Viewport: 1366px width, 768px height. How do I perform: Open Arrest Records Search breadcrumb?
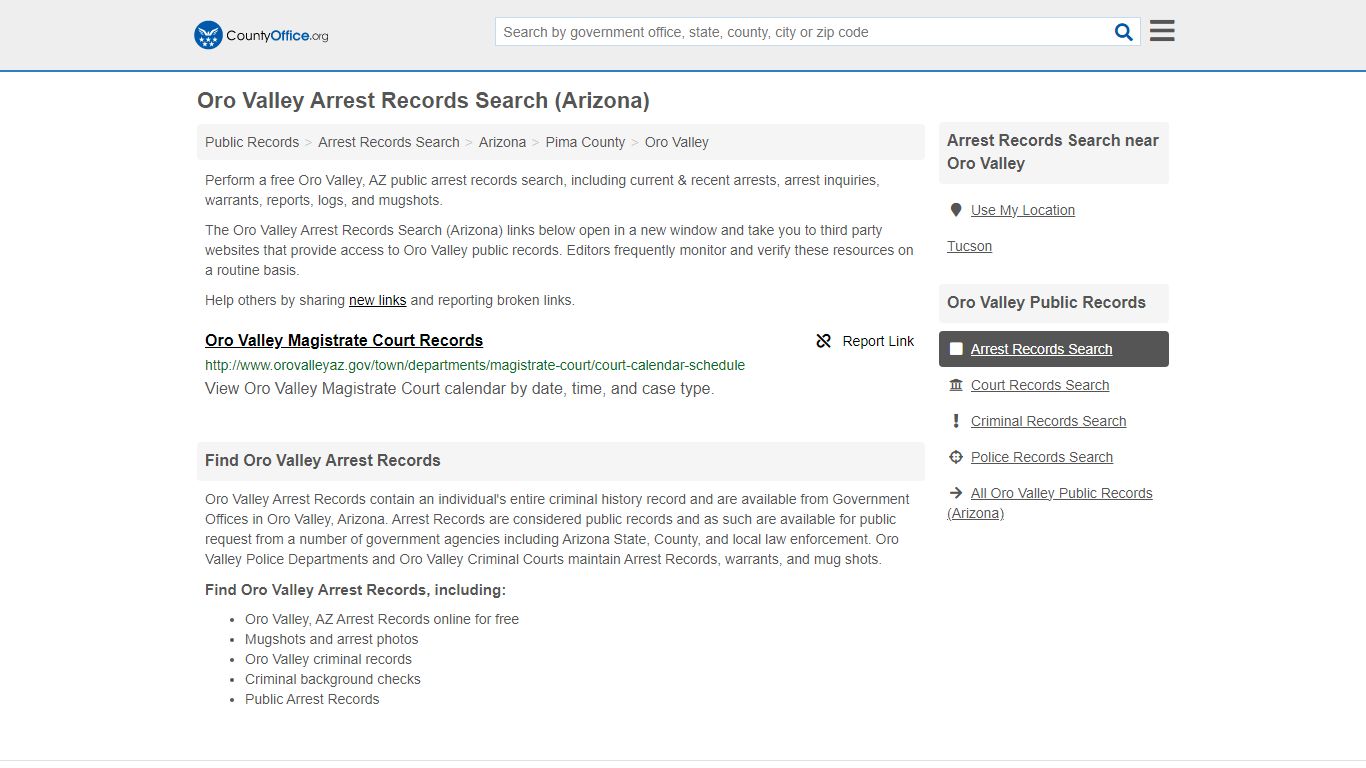[389, 142]
